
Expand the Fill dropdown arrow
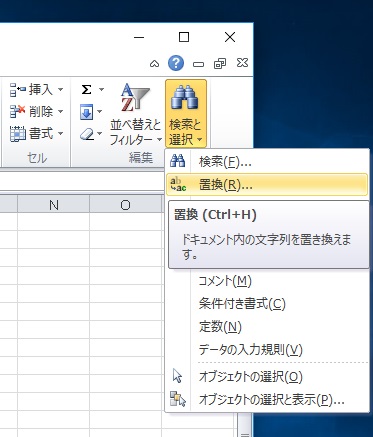100,112
